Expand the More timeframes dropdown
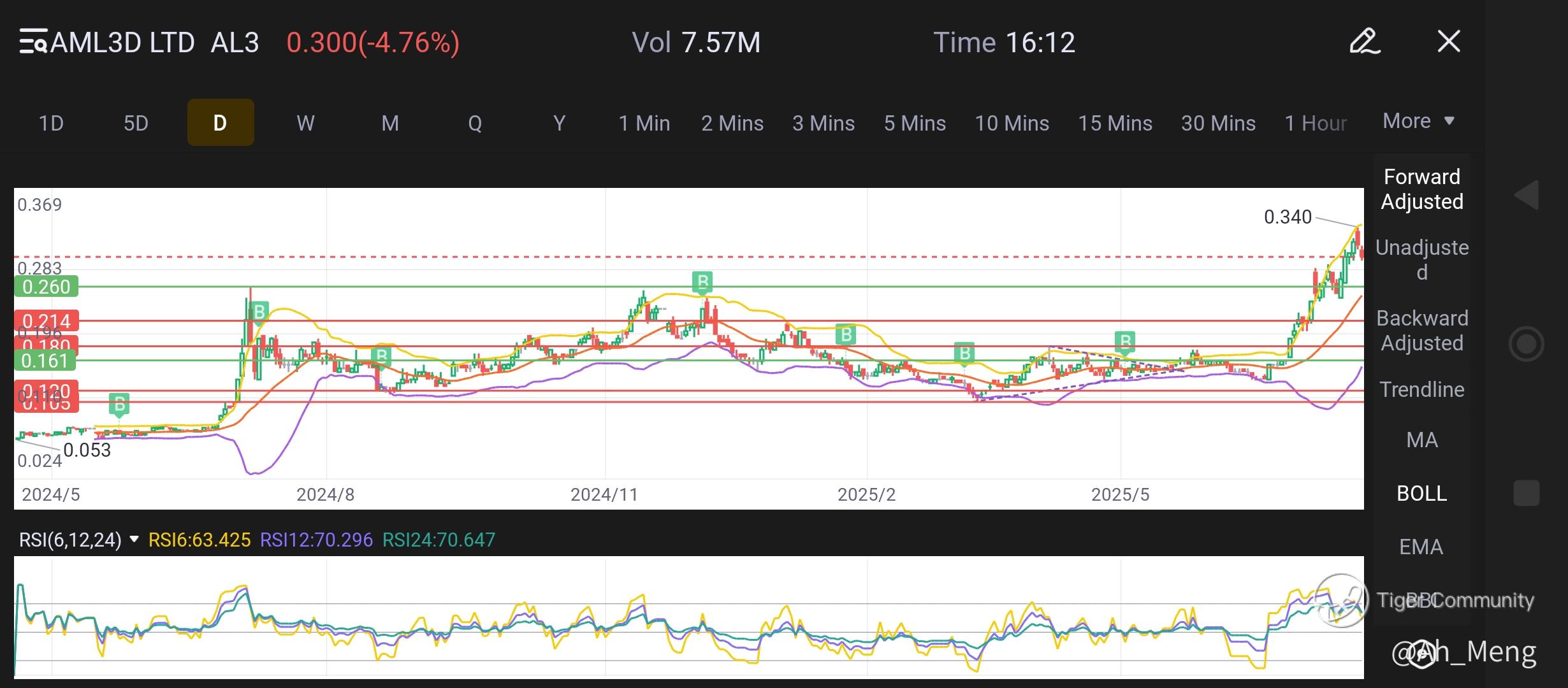1568x688 pixels. pyautogui.click(x=1418, y=121)
